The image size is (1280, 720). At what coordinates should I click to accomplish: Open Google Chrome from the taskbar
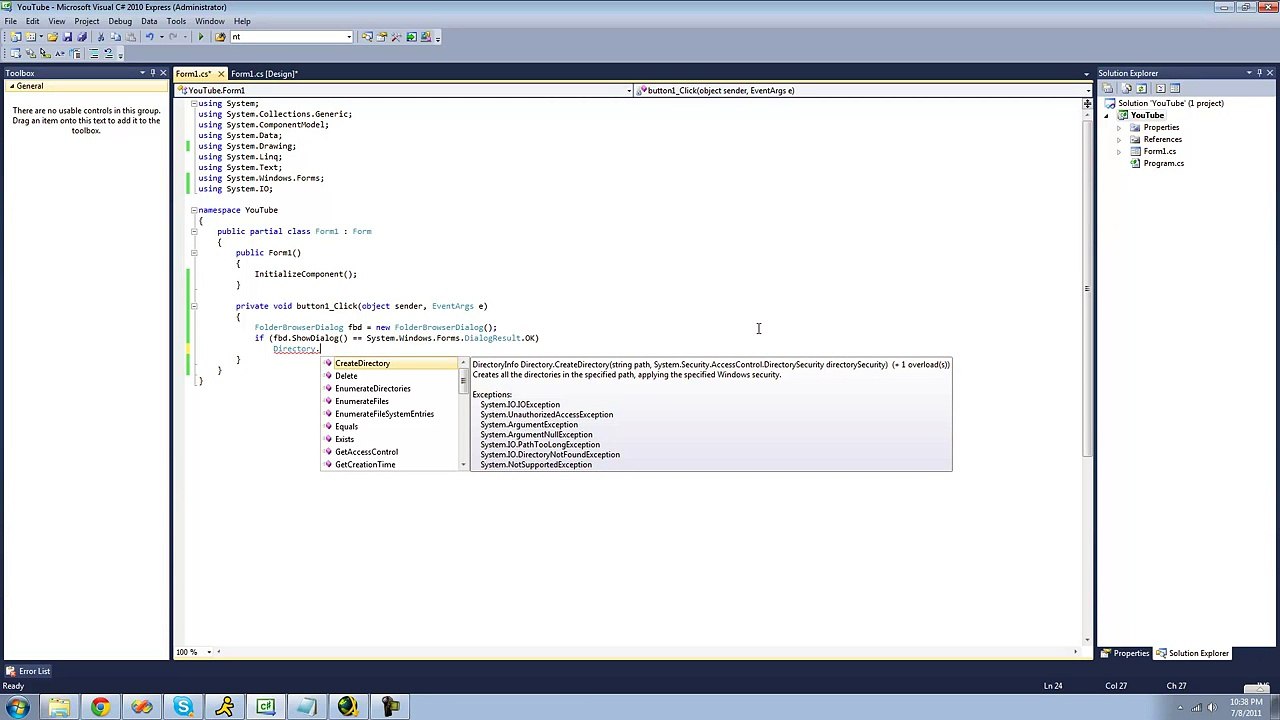point(100,707)
